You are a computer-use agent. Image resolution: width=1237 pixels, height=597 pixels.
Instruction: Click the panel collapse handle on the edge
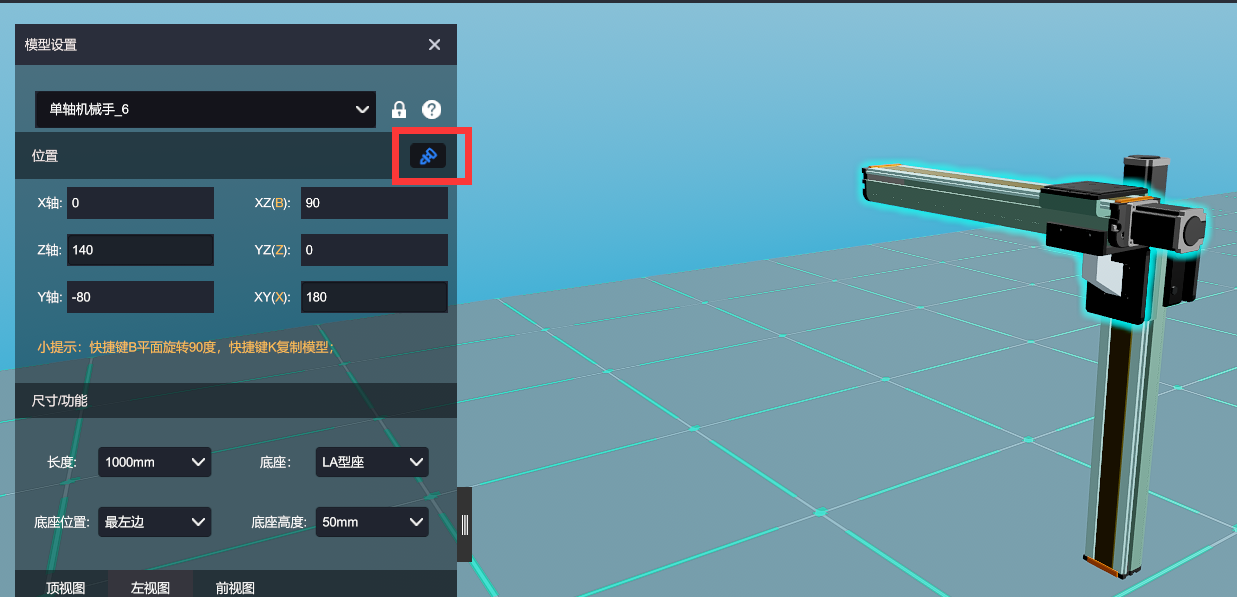(465, 524)
